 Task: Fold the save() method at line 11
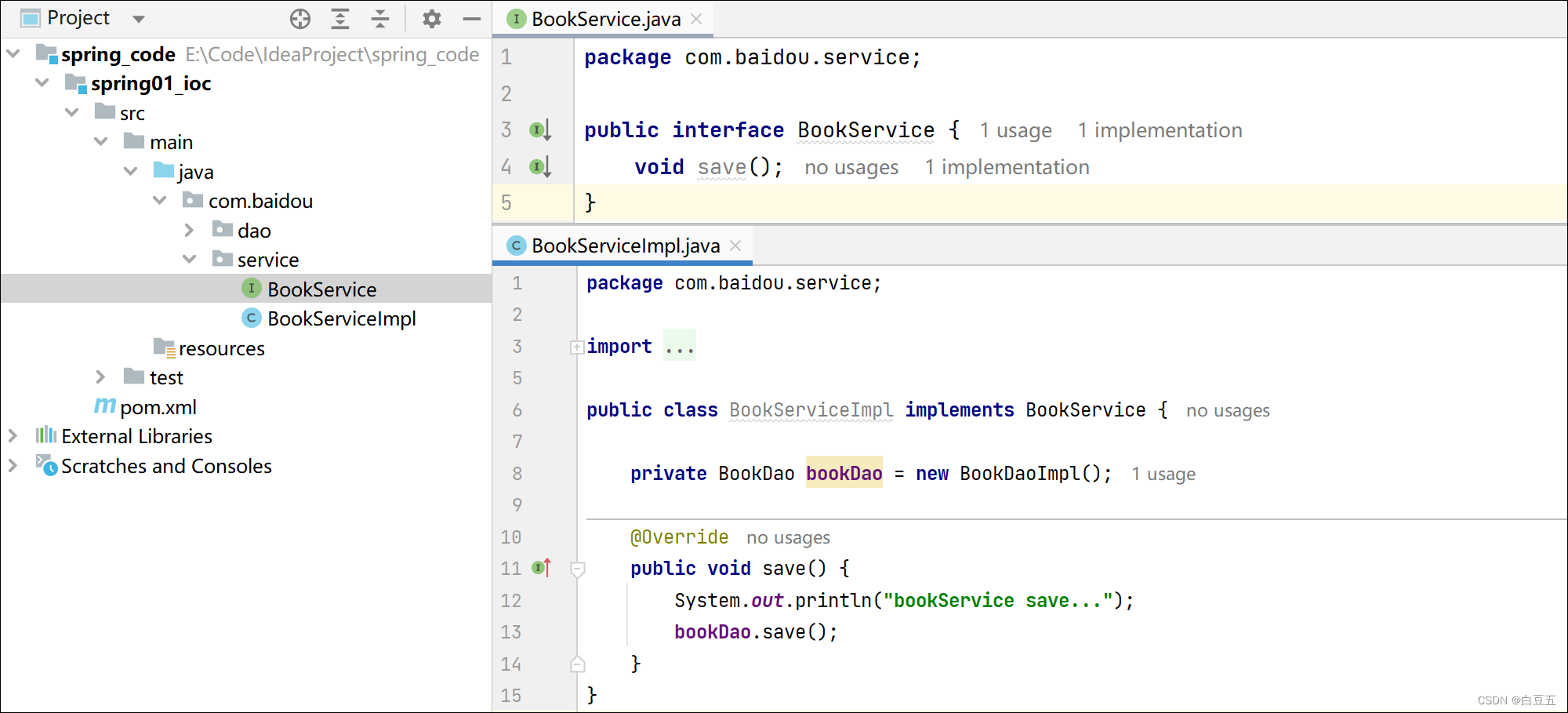pos(578,569)
